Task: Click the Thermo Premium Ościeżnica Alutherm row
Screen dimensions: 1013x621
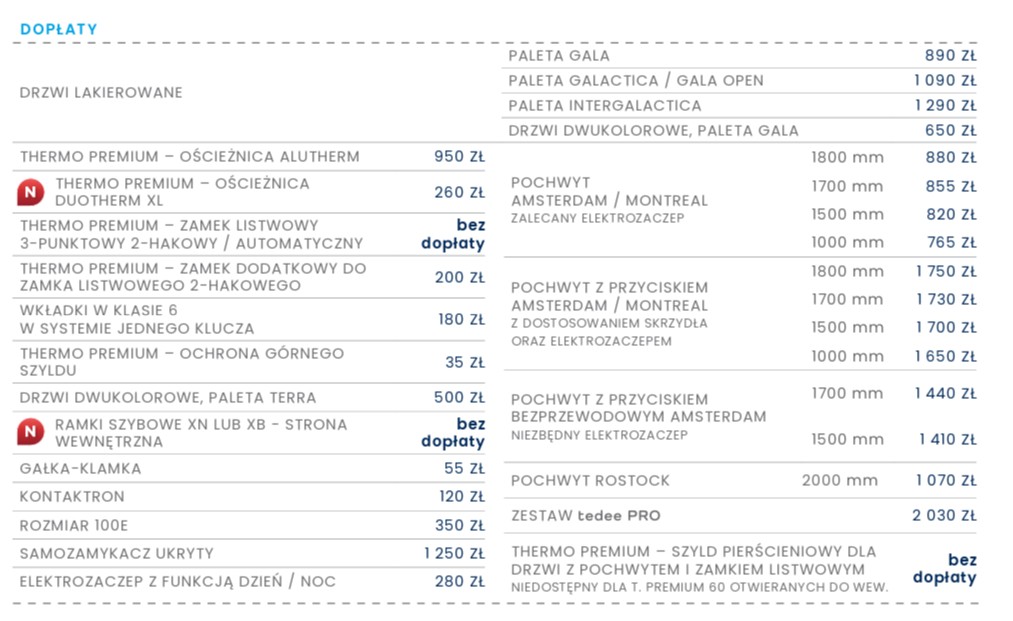Action: coord(190,157)
